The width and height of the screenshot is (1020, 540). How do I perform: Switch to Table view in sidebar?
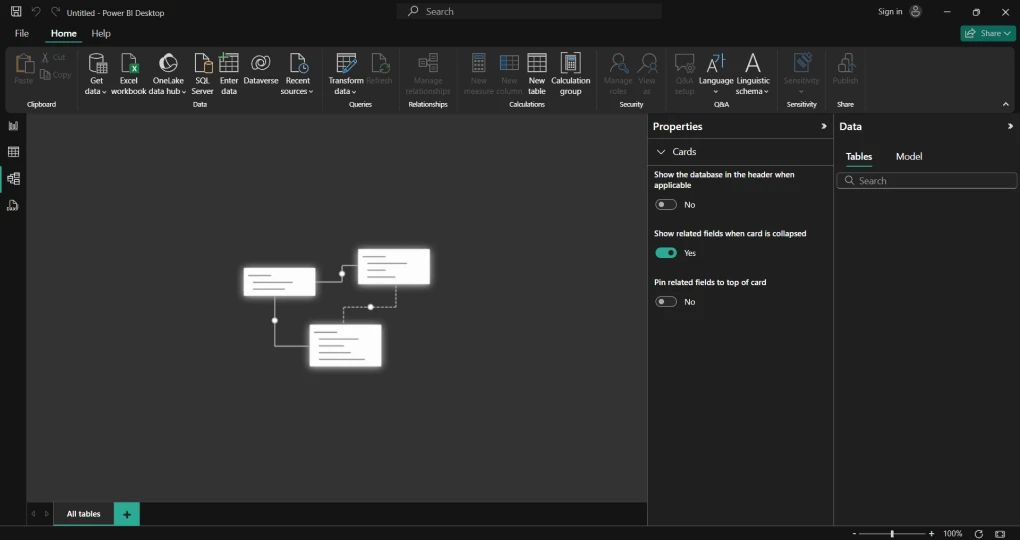tap(13, 152)
